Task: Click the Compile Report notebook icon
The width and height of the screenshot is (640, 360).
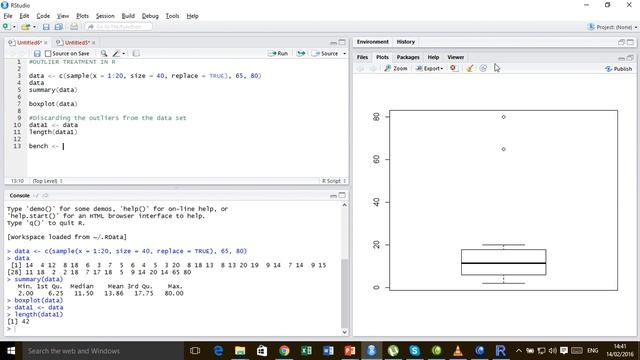Action: pos(136,53)
